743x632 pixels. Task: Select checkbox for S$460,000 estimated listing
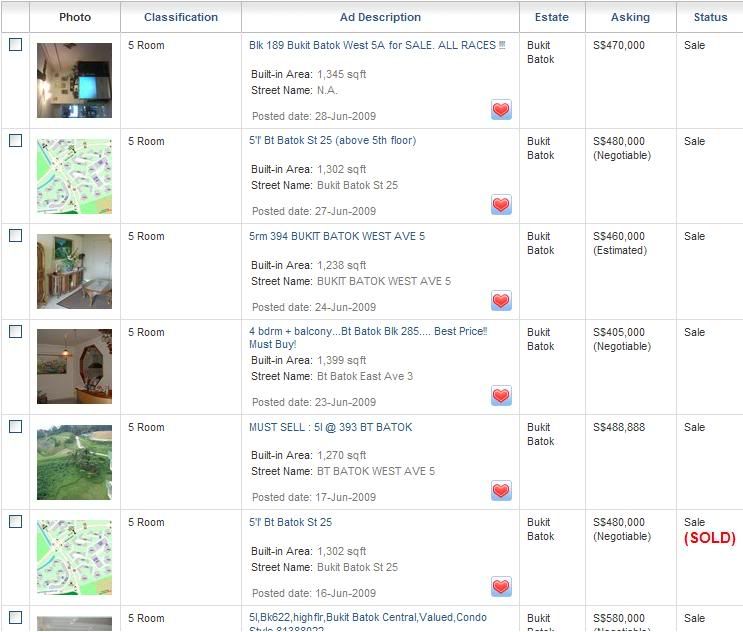(15, 236)
